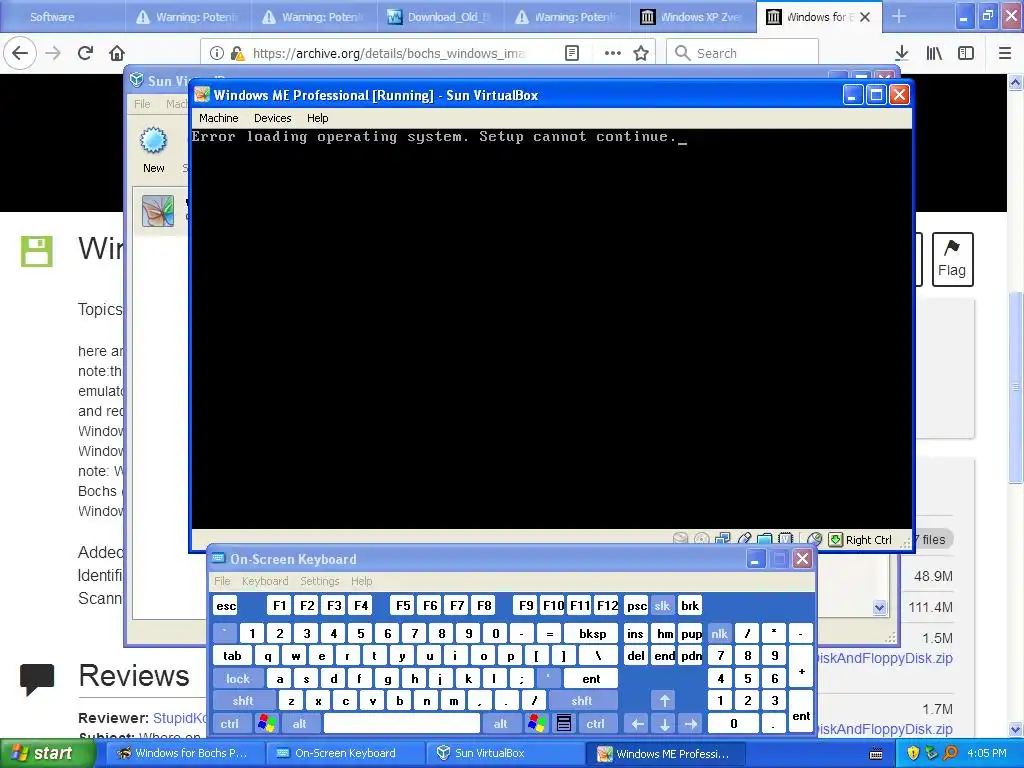The image size is (1024, 768).
Task: Click the address bar URL field
Action: pos(389,53)
